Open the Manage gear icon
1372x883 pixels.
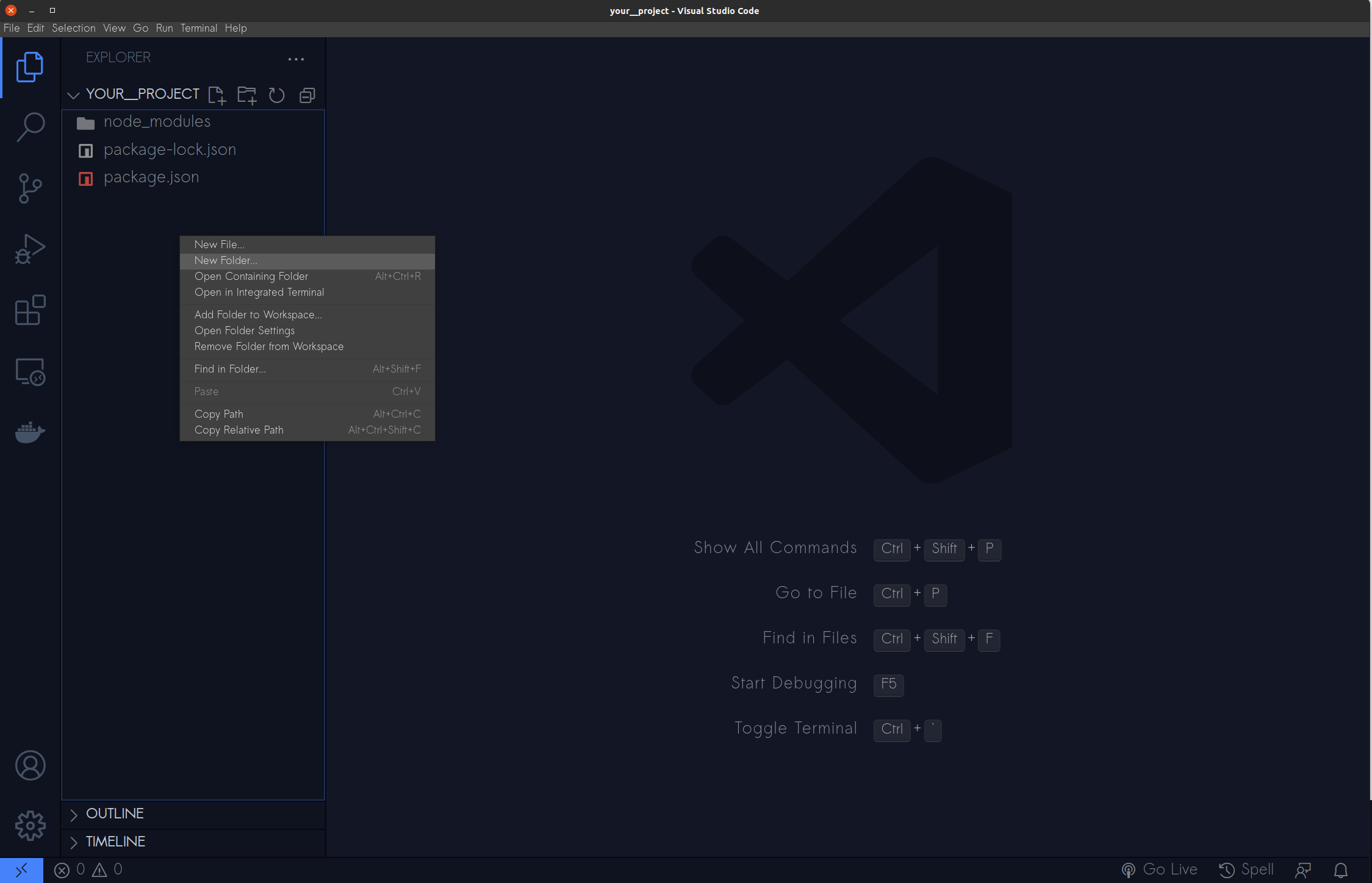[30, 826]
